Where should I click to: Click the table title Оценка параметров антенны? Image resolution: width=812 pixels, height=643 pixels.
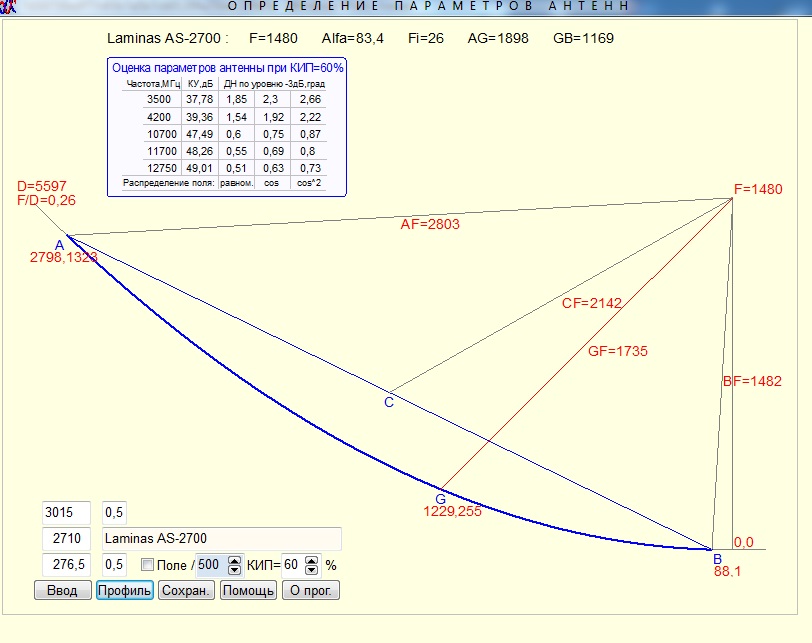(x=228, y=68)
